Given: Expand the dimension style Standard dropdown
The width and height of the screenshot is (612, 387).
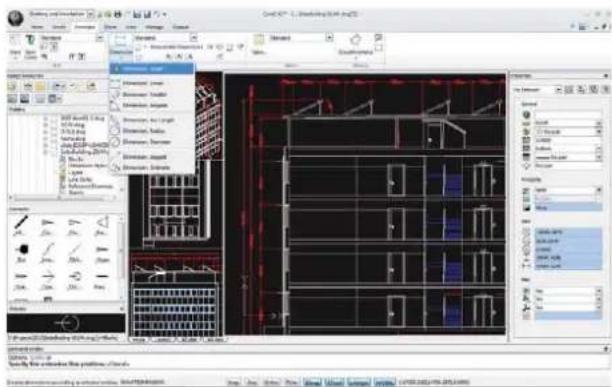Looking at the screenshot, I should pos(194,38).
